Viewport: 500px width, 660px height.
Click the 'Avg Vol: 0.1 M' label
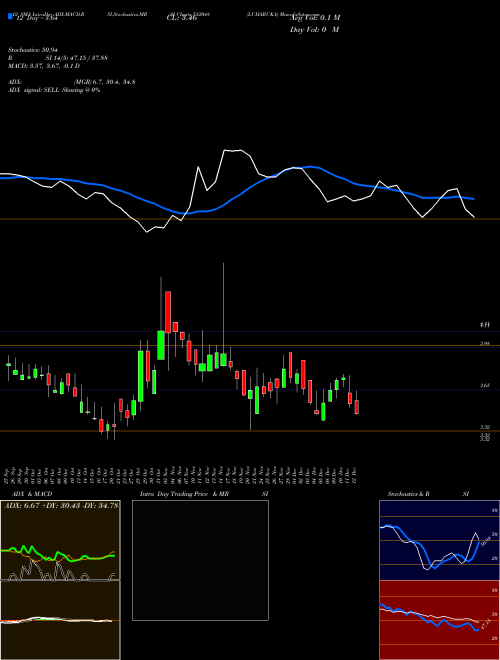pyautogui.click(x=315, y=17)
